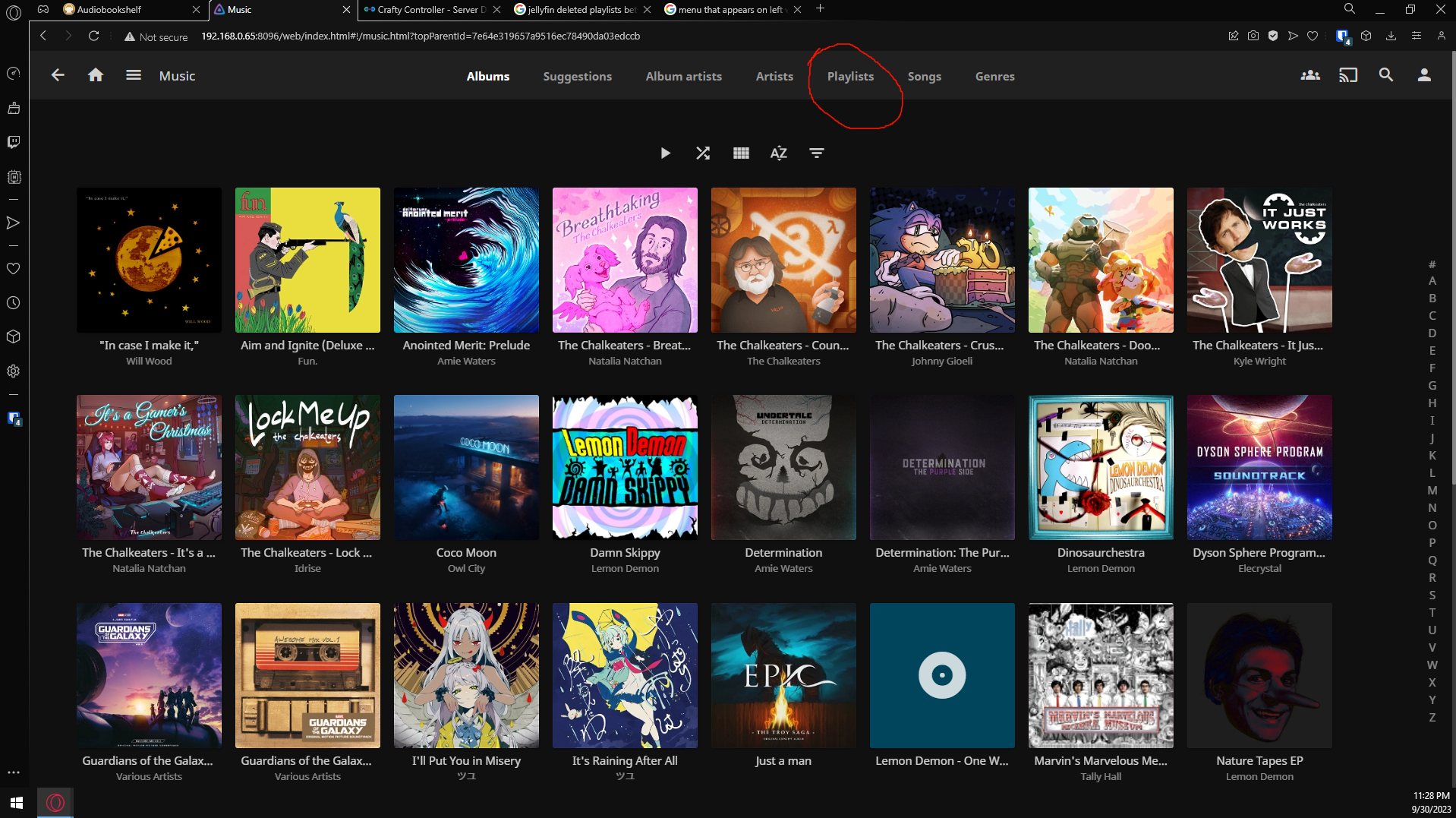
Task: Switch to the Genres tab
Action: click(994, 76)
